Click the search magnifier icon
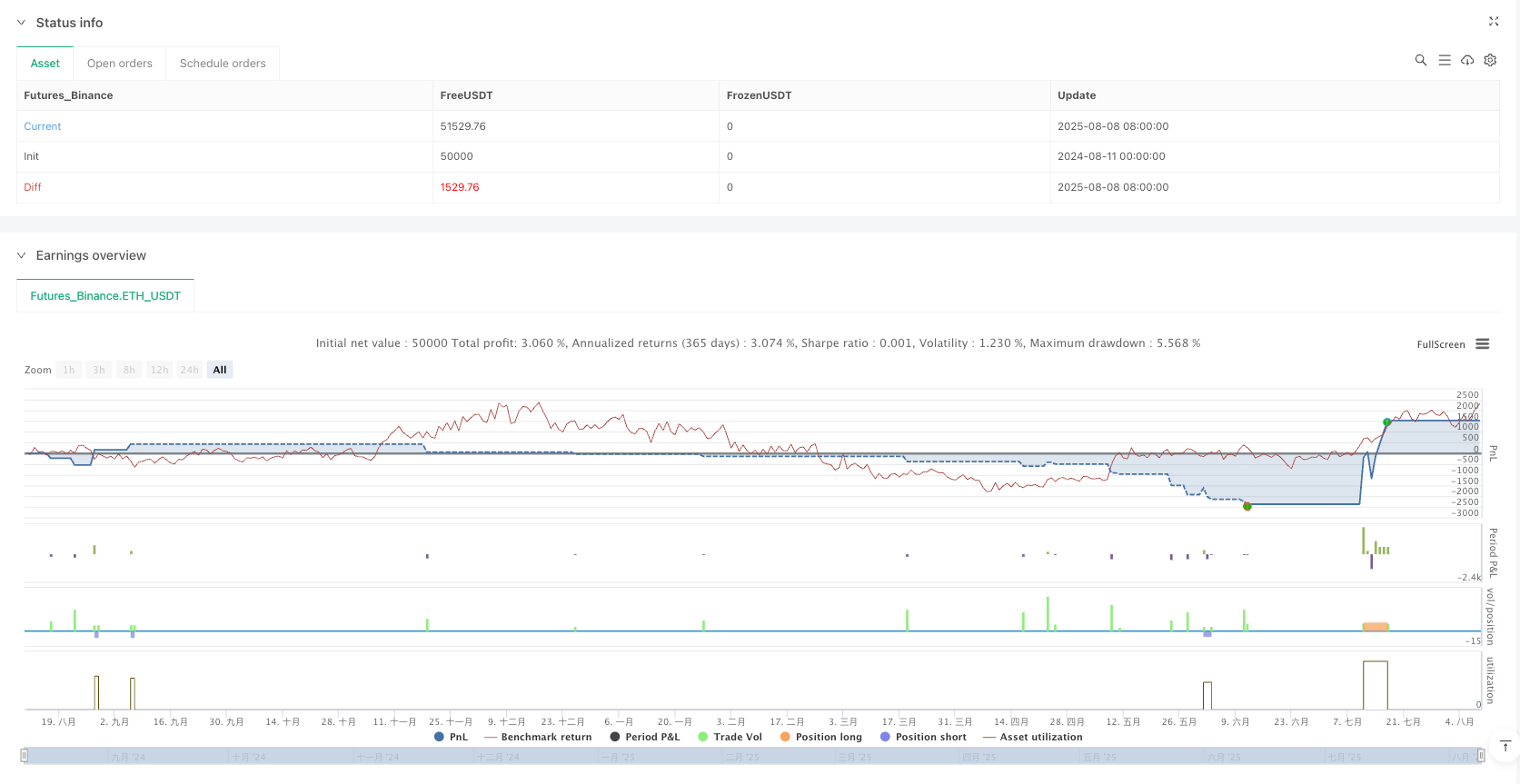The width and height of the screenshot is (1520, 784). 1420,60
